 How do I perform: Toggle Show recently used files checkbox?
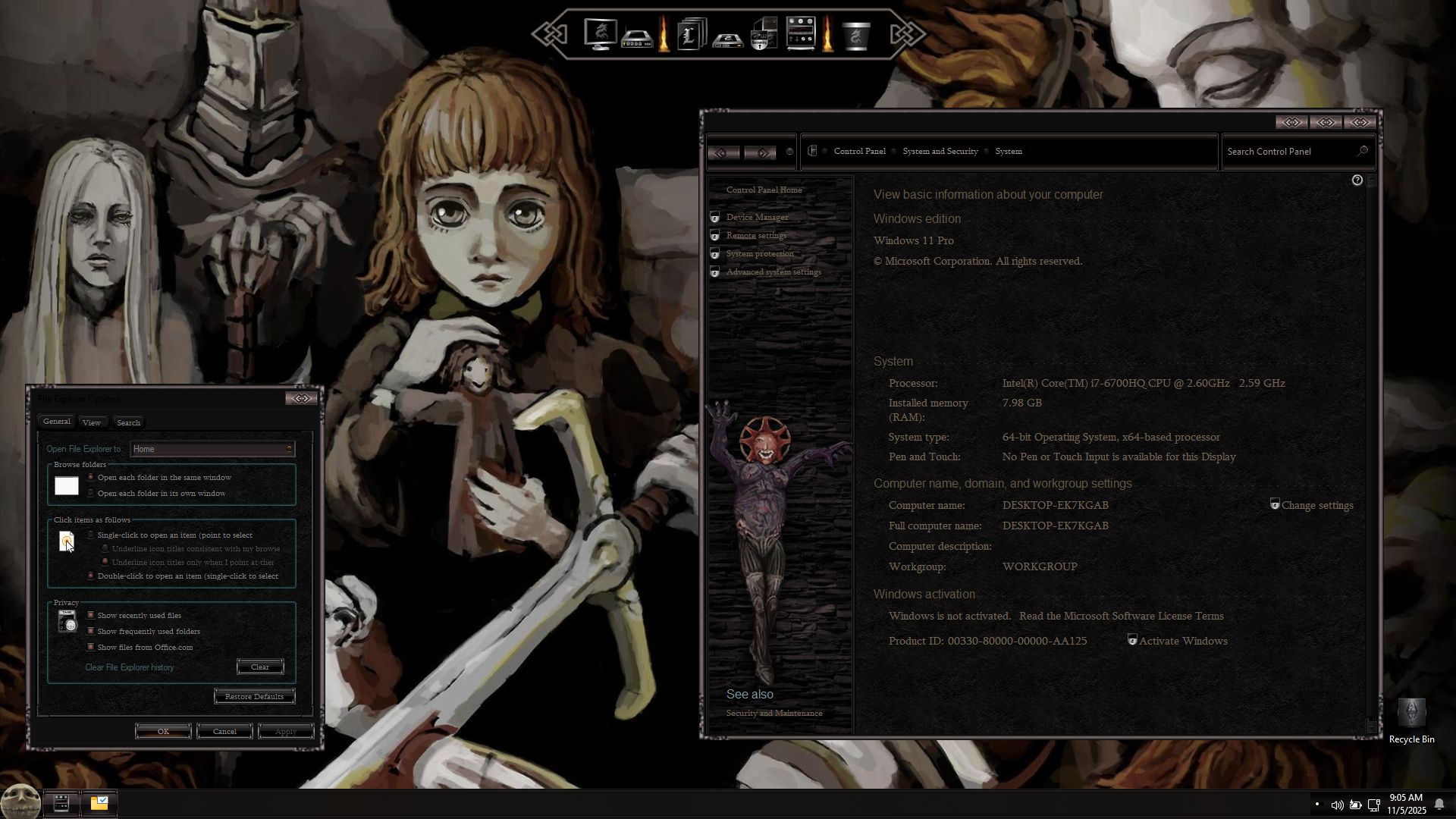[x=91, y=616]
